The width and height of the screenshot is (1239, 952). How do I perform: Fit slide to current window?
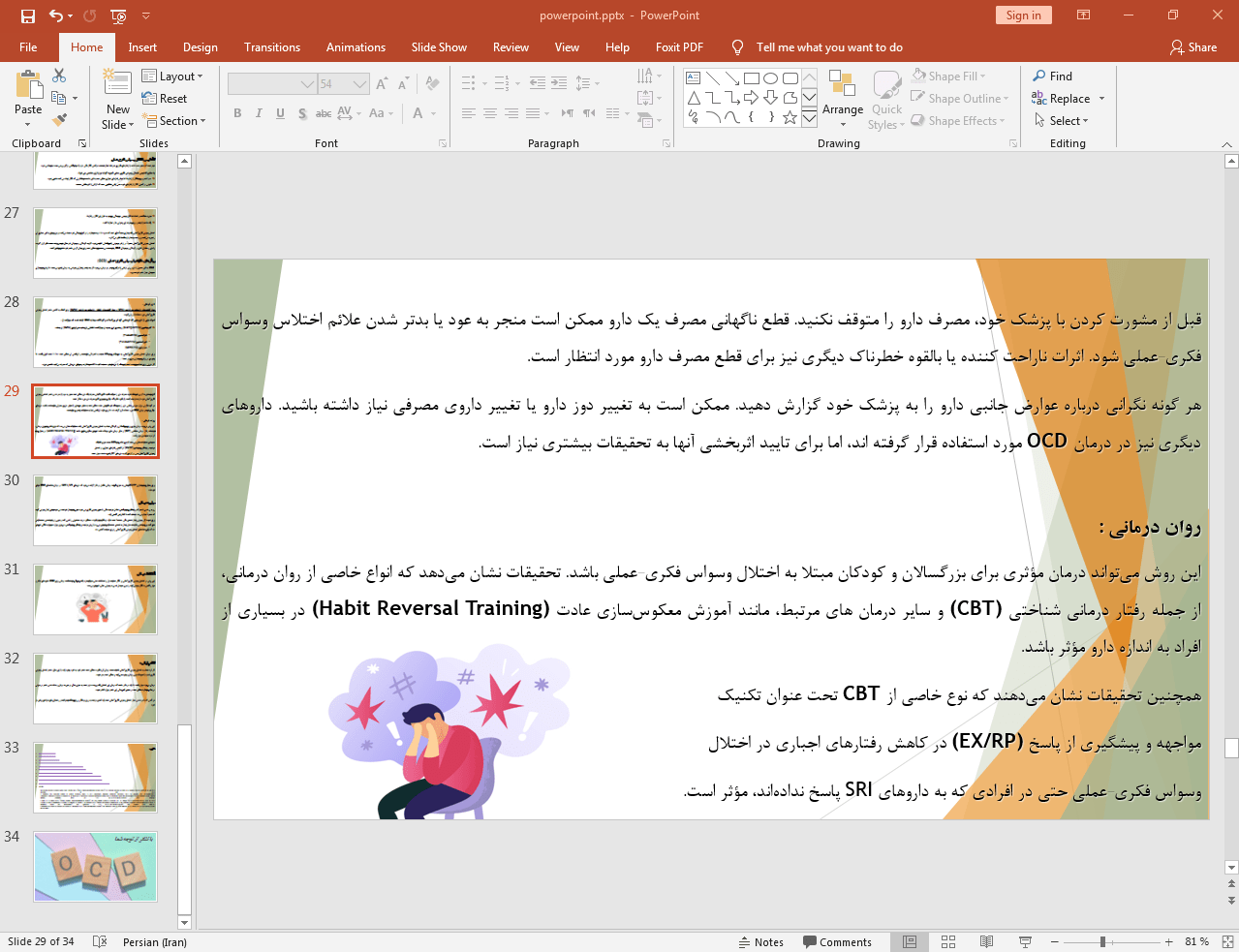pos(1226,941)
